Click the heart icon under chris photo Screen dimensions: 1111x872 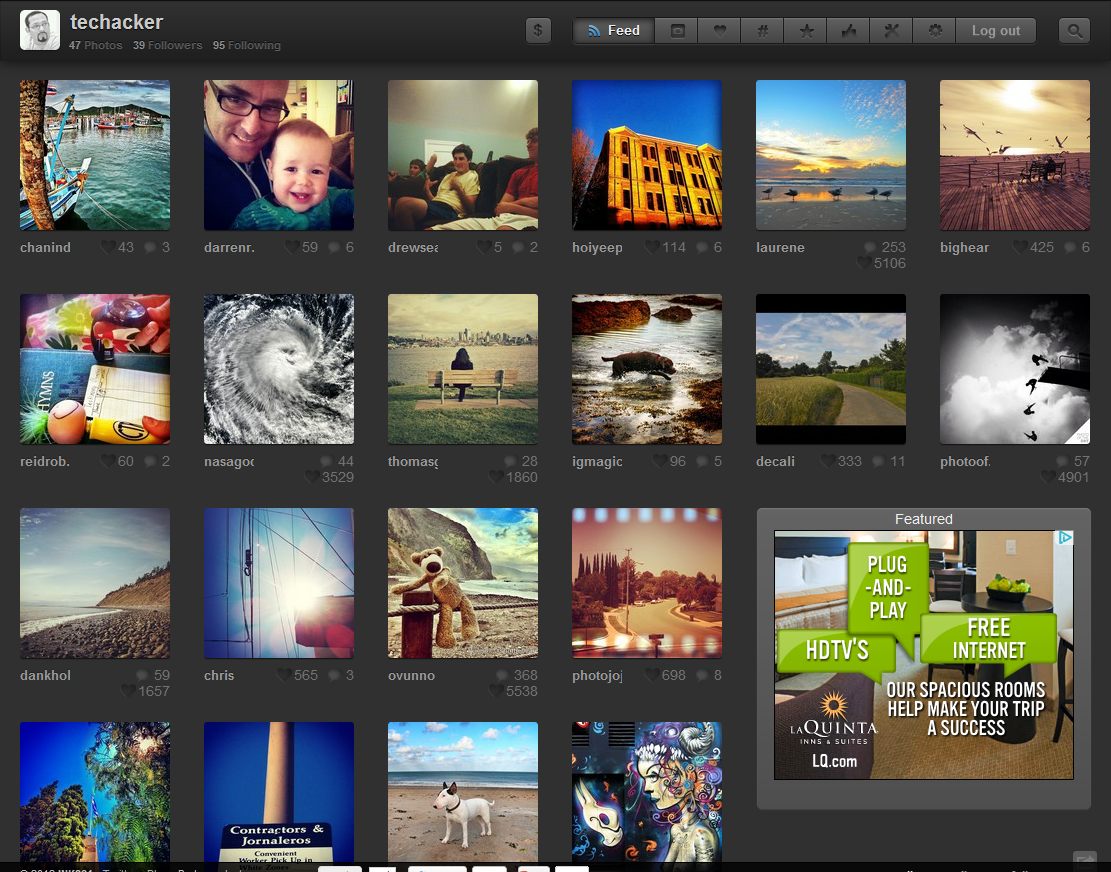click(284, 675)
